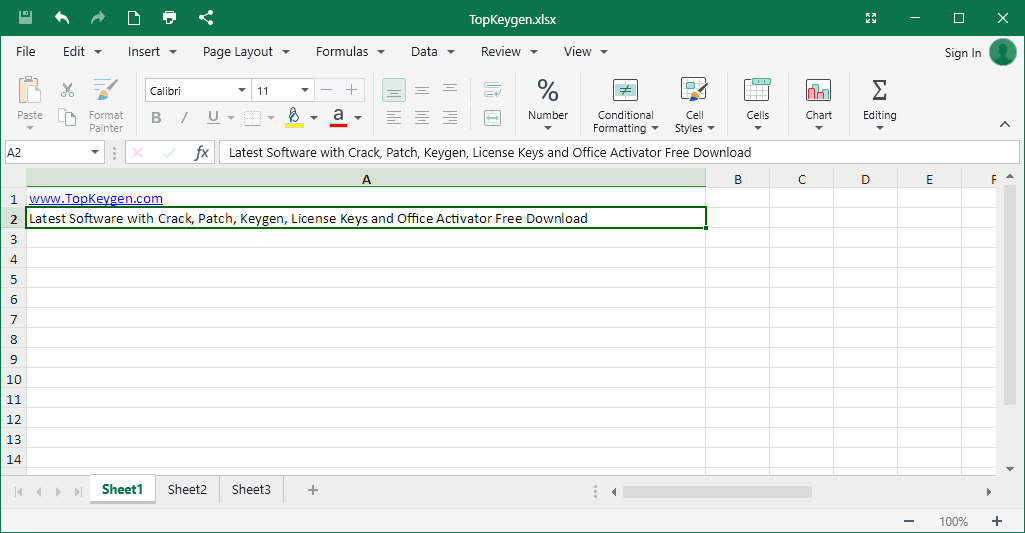1025x533 pixels.
Task: Expand font color dropdown arrow
Action: tap(358, 118)
